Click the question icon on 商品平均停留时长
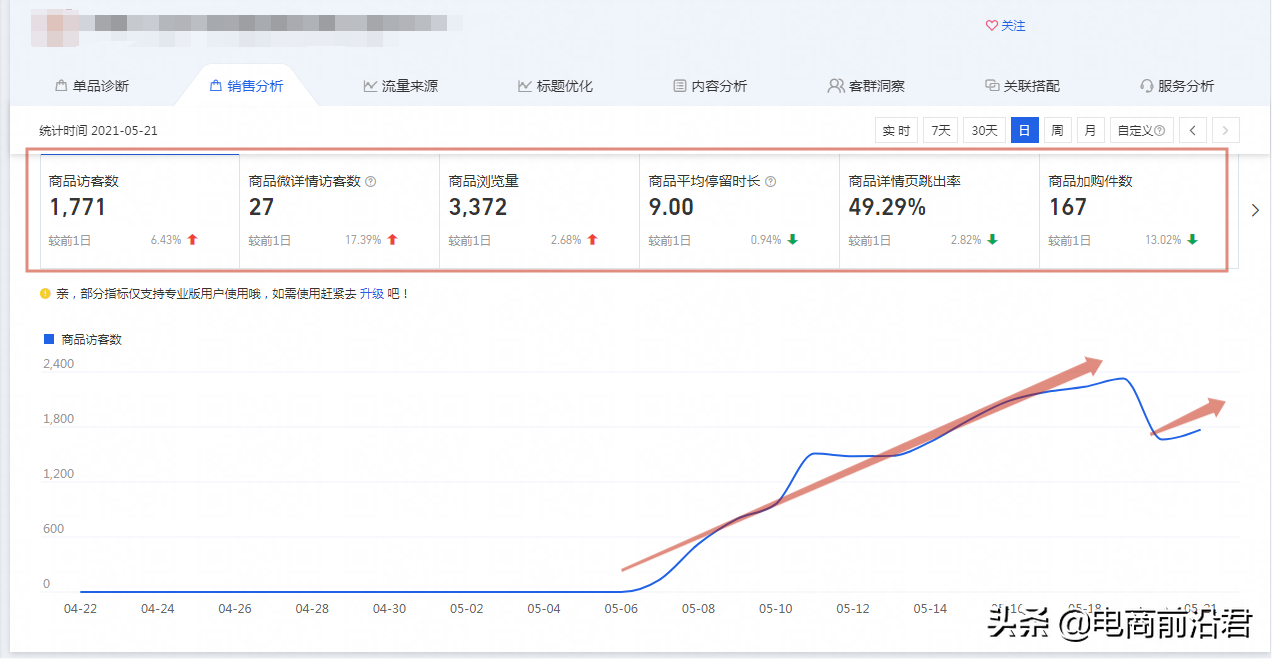The width and height of the screenshot is (1272, 659). coord(771,180)
